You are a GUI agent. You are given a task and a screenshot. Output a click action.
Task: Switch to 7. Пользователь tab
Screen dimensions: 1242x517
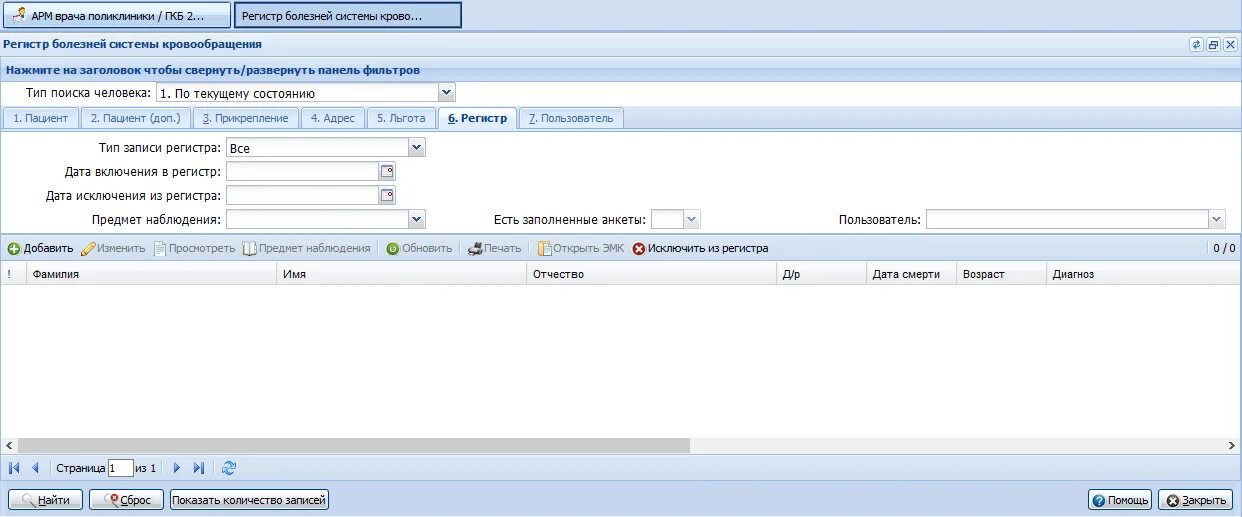(x=571, y=118)
